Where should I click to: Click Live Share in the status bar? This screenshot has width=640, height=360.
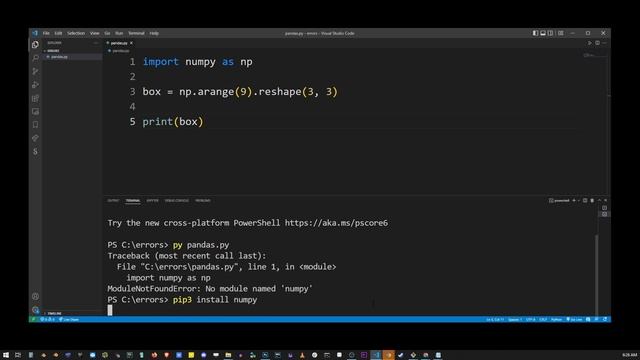[69, 320]
